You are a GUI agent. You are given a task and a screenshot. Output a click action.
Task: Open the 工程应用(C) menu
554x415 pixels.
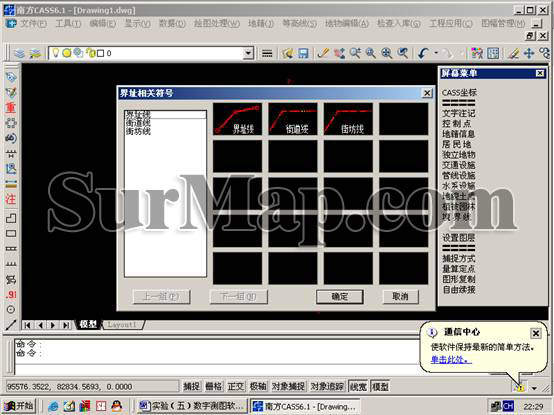click(450, 24)
